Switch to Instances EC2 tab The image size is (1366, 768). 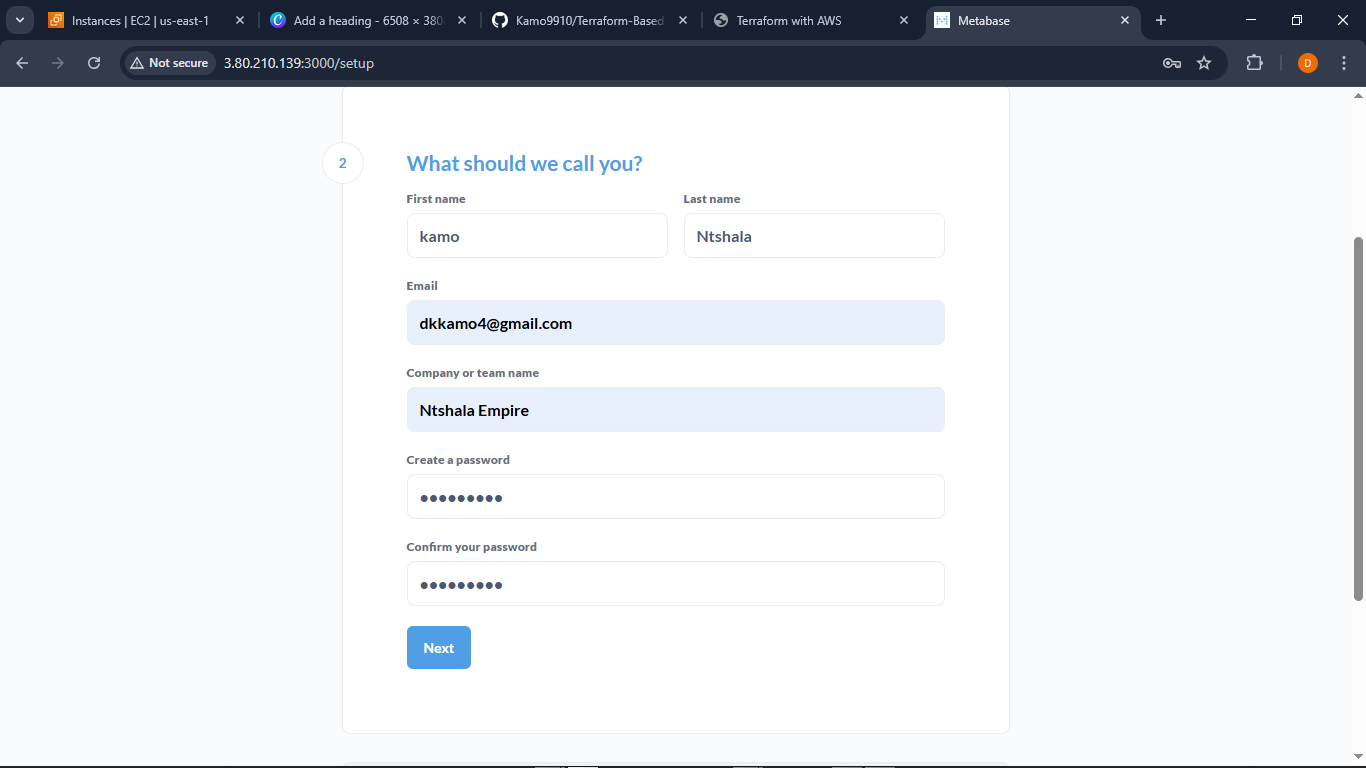click(x=140, y=20)
